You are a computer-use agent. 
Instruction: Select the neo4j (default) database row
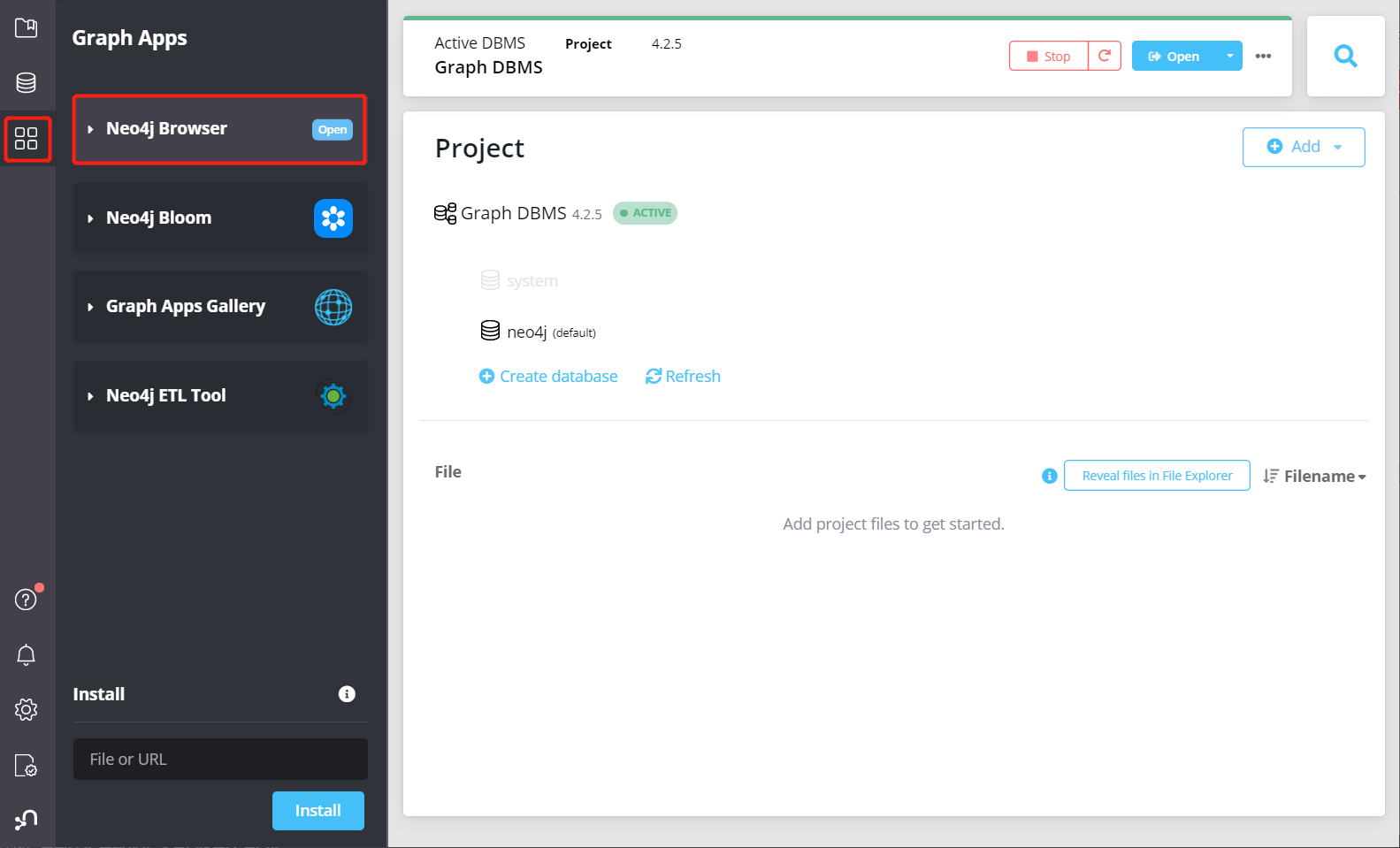click(539, 332)
